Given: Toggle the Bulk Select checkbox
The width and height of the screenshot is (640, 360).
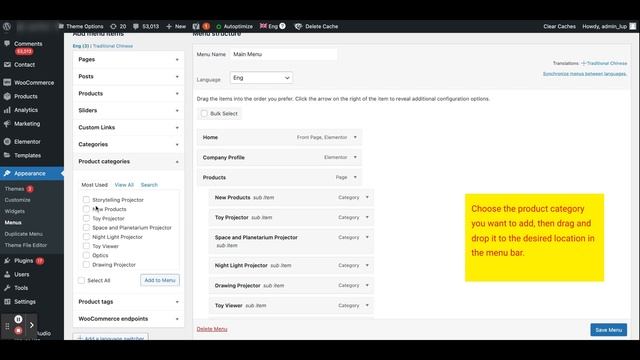Looking at the screenshot, I should point(204,113).
